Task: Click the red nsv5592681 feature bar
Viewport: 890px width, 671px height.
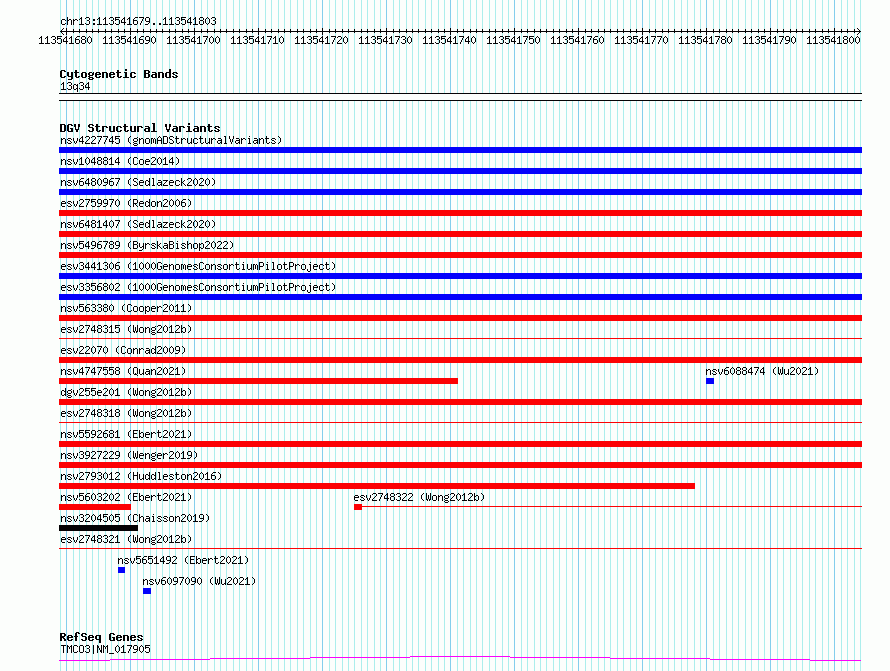Action: point(460,444)
